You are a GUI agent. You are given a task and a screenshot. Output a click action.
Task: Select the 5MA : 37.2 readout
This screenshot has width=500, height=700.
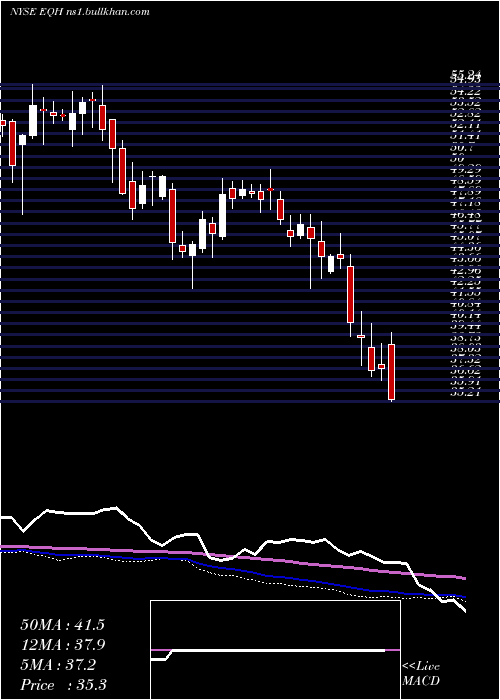pyautogui.click(x=58, y=665)
